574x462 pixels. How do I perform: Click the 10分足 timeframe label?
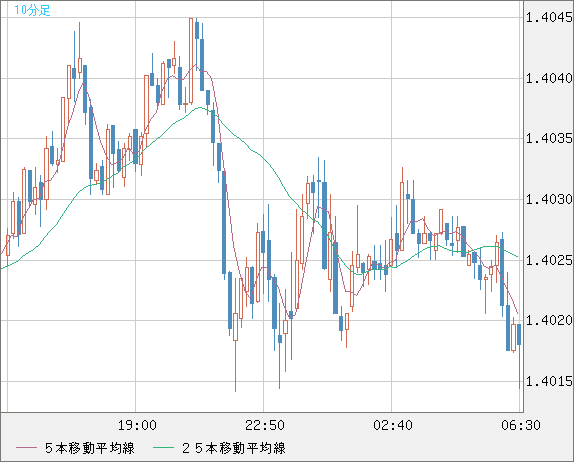point(32,10)
